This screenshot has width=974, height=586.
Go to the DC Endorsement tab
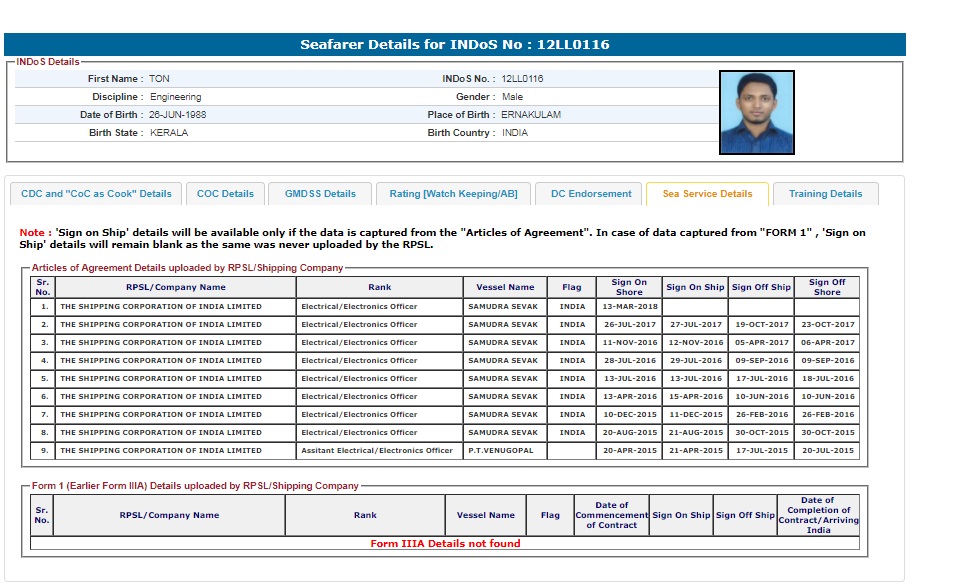tap(591, 194)
